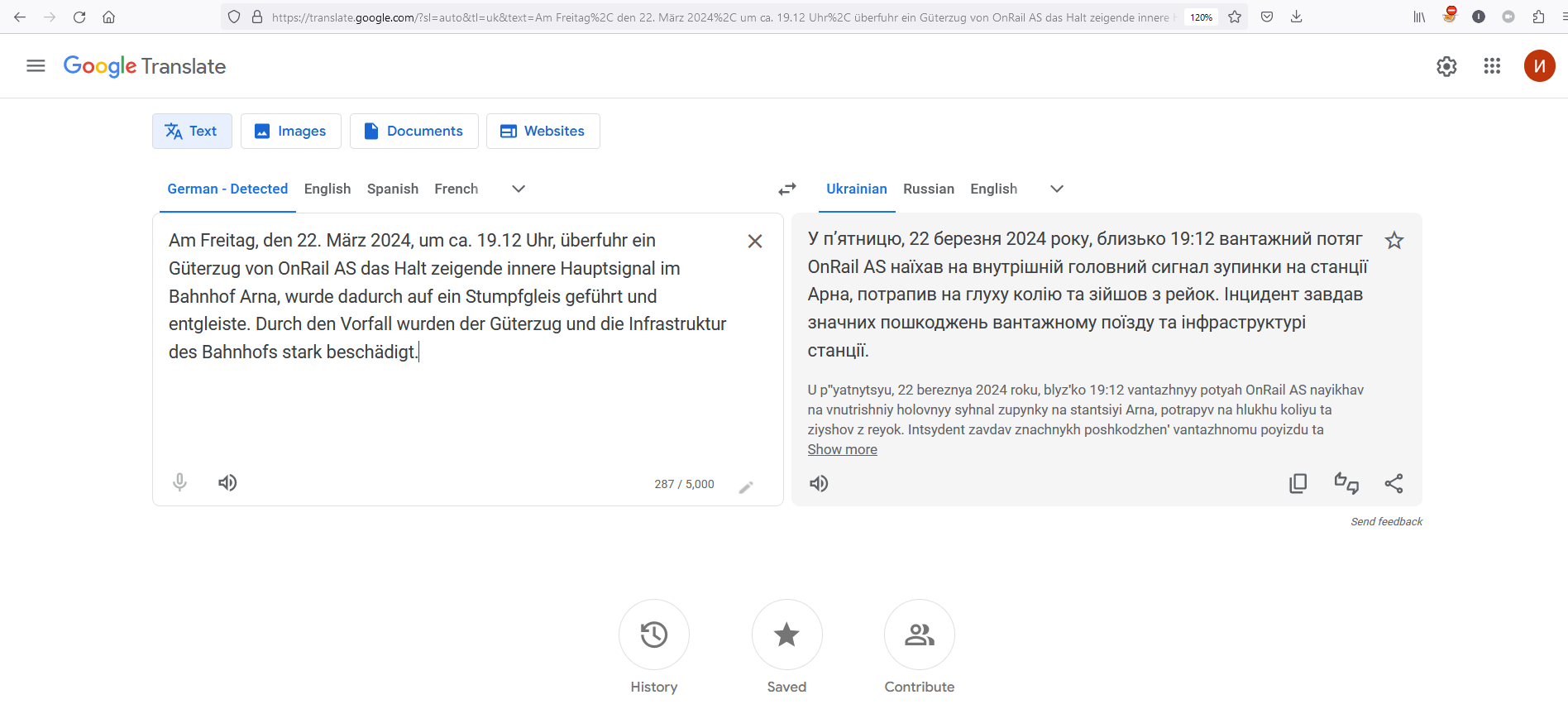Image resolution: width=1568 pixels, height=709 pixels.
Task: Click the Send feedback link
Action: pos(1386,521)
